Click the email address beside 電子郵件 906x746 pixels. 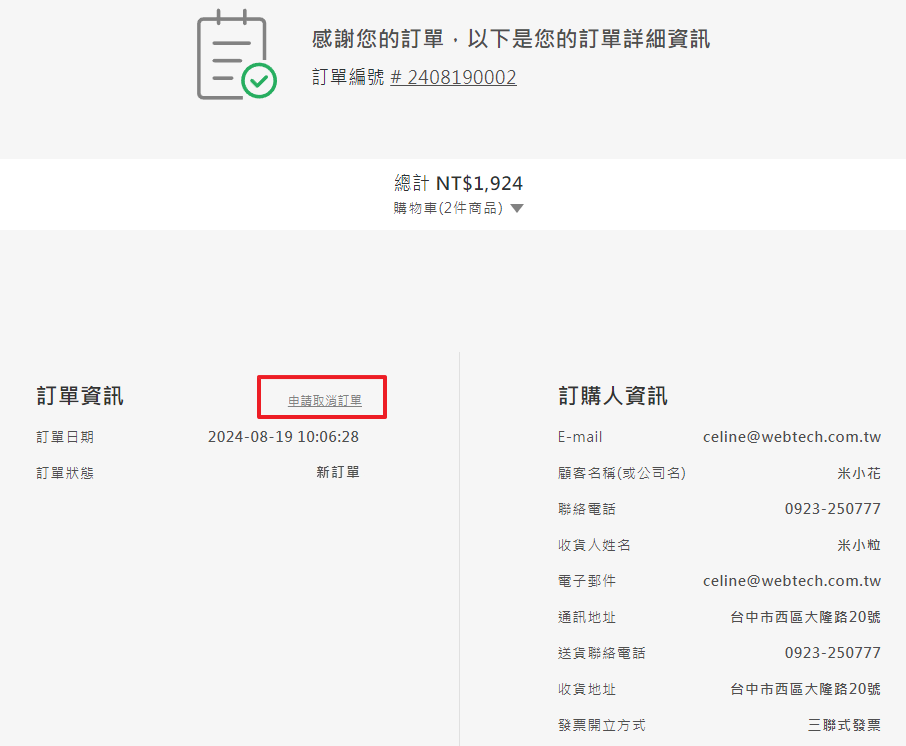(791, 581)
